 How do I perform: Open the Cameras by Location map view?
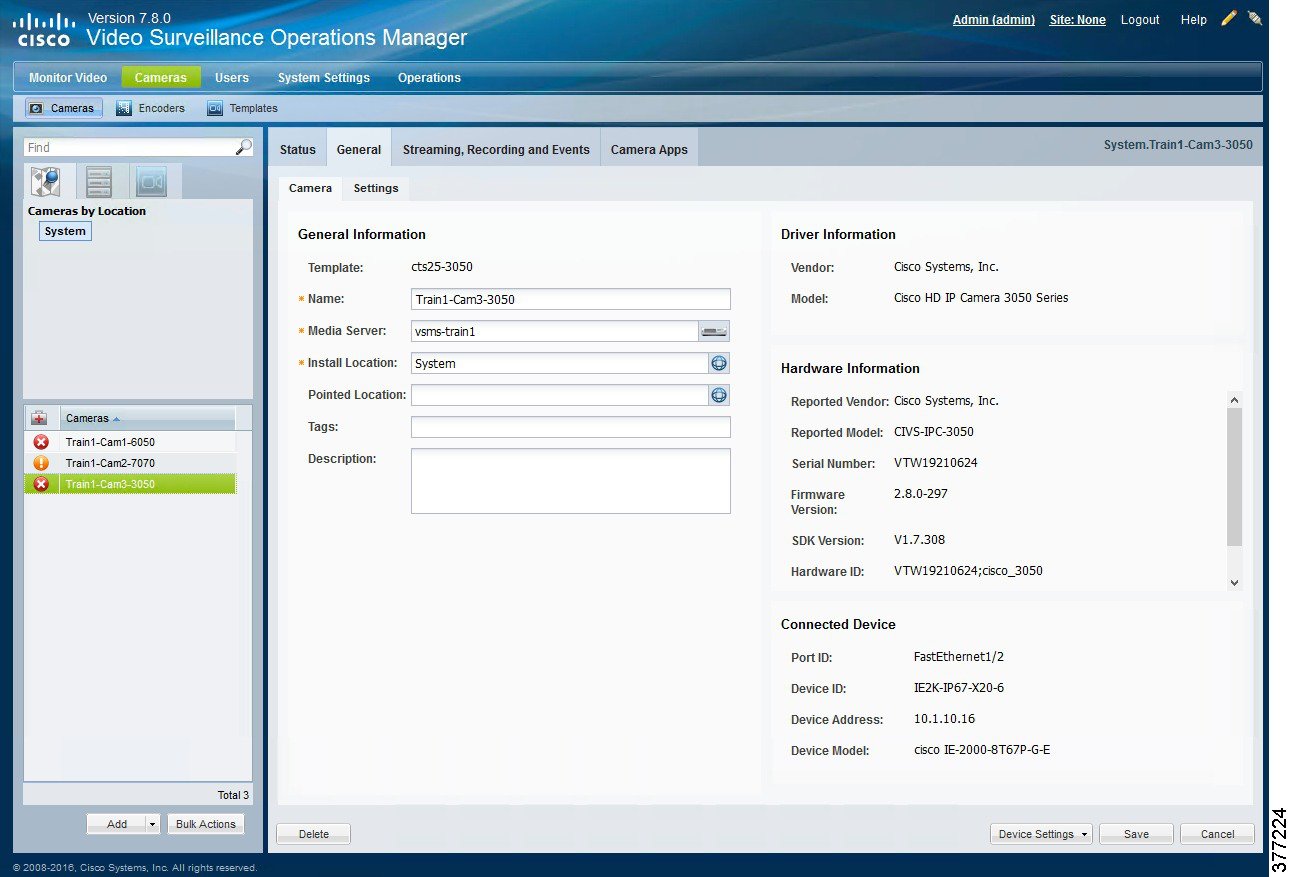click(46, 181)
